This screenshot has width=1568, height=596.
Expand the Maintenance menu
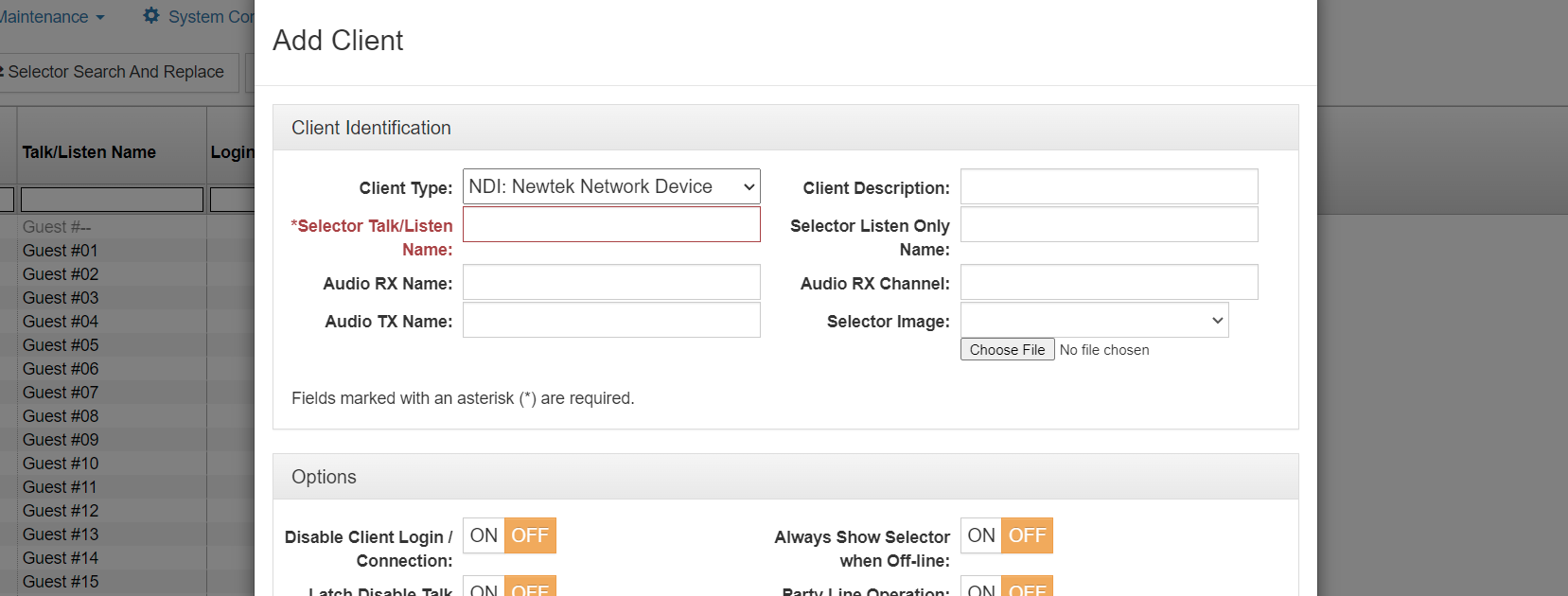point(47,16)
